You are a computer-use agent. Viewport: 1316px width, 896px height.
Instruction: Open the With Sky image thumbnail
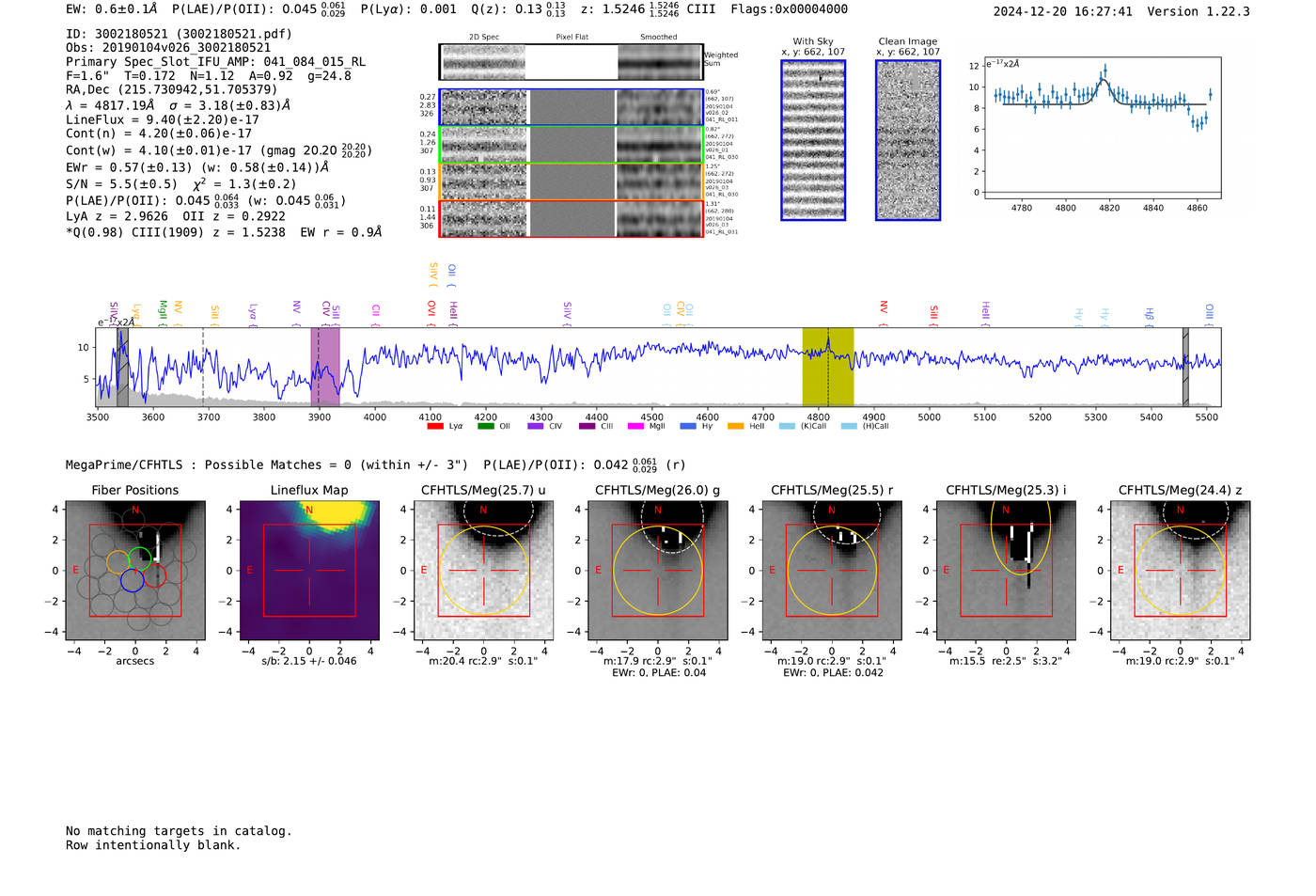[x=813, y=140]
